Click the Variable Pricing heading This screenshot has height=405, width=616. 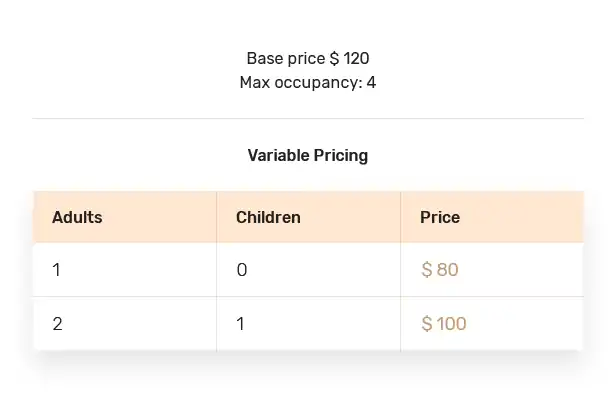pyautogui.click(x=308, y=155)
